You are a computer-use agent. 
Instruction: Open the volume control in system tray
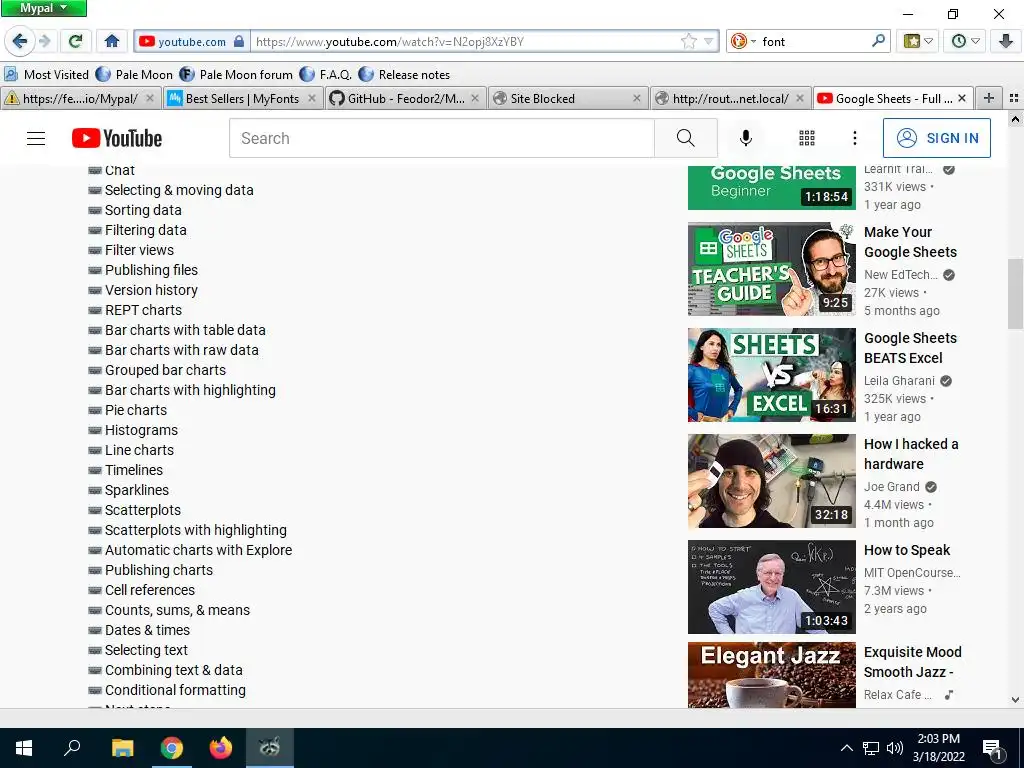[x=895, y=748]
